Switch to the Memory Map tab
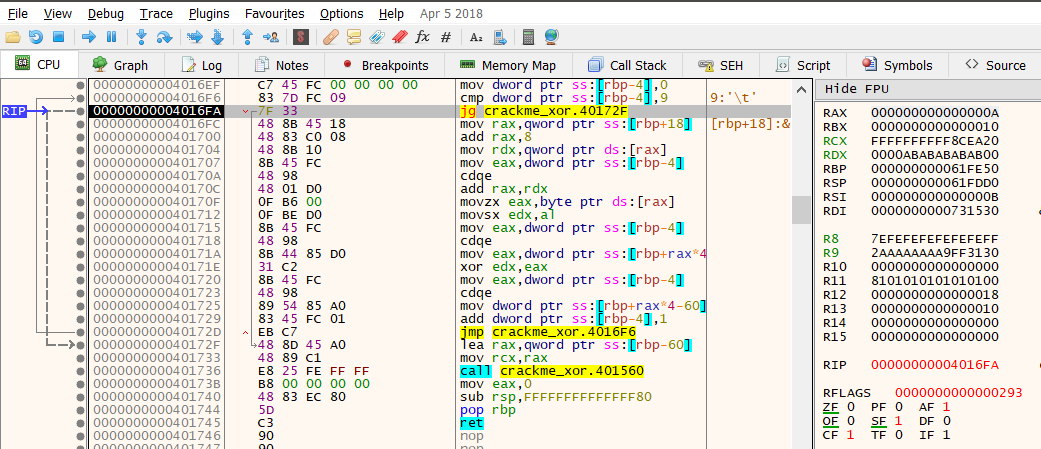 click(x=508, y=65)
